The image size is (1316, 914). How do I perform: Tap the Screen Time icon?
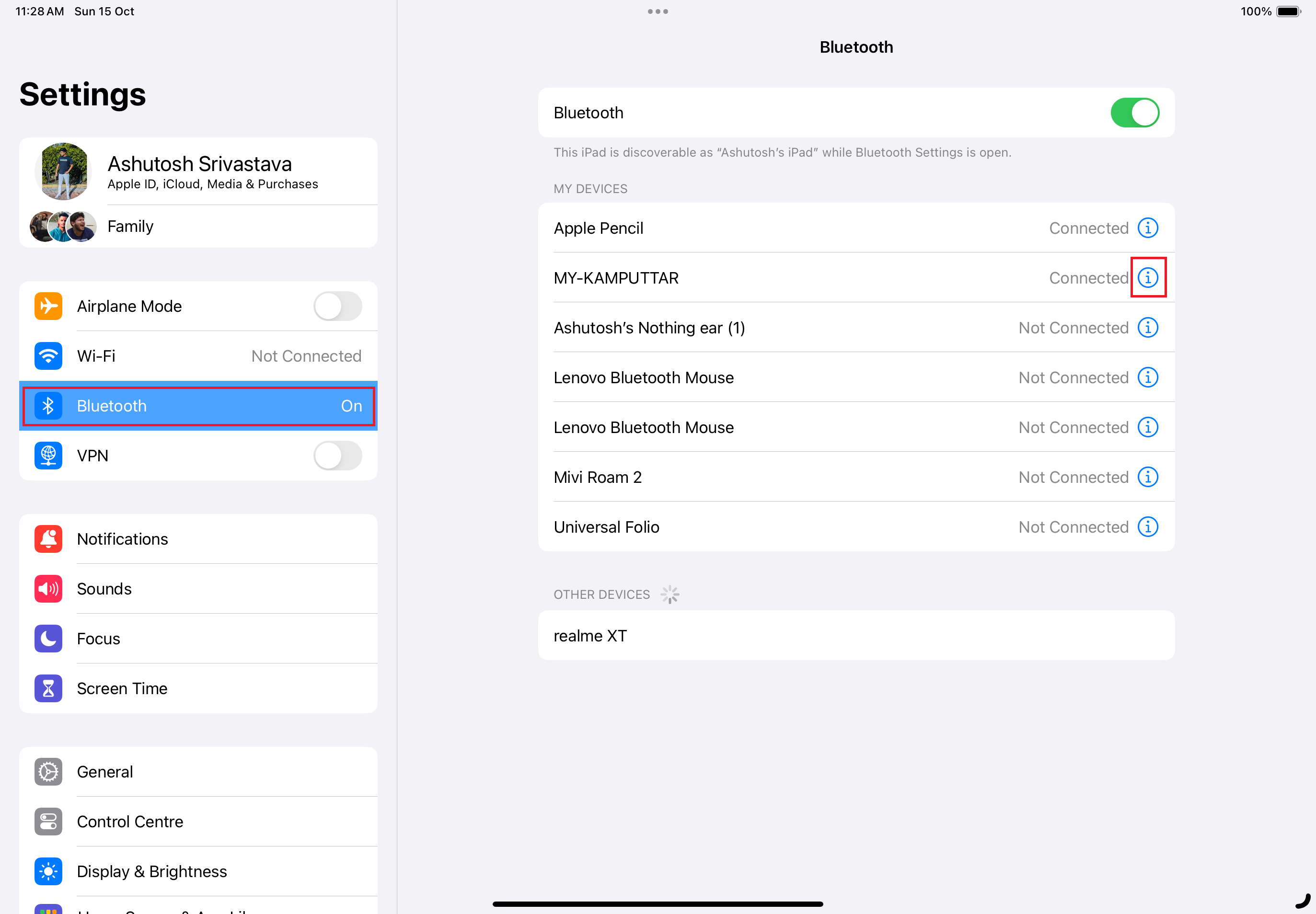(x=49, y=688)
